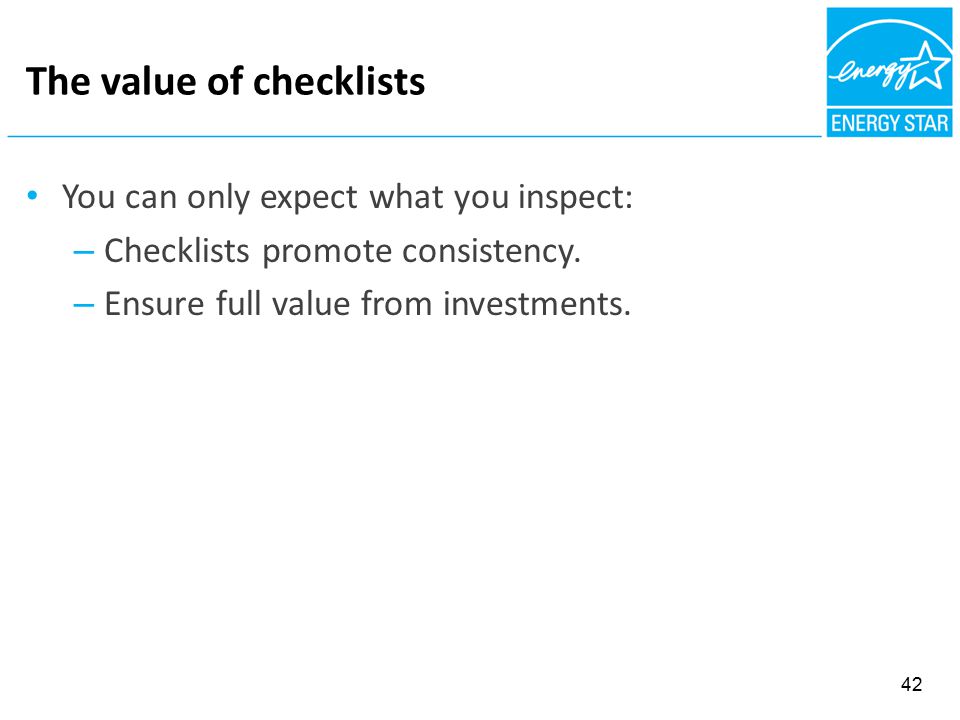Image resolution: width=960 pixels, height=720 pixels.
Task: Select the line 'Checklists promote consistency.'
Action: click(342, 251)
